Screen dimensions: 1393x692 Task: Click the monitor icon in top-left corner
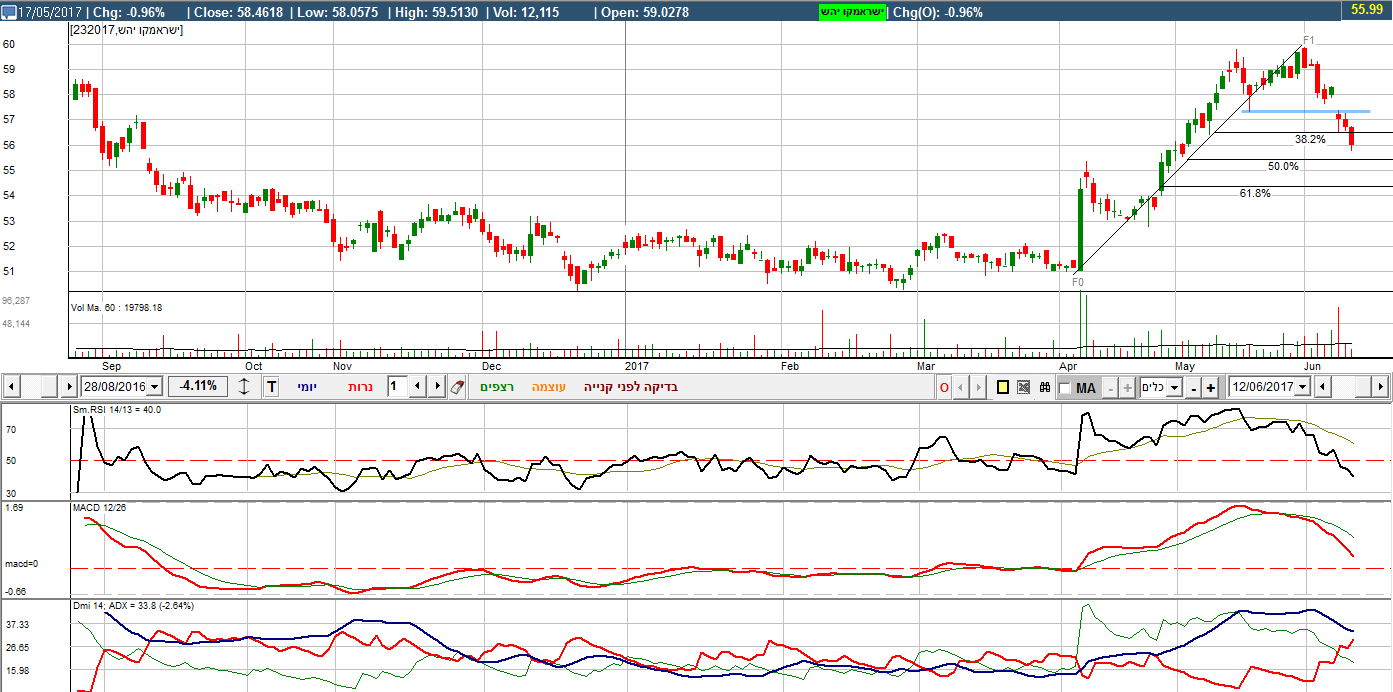pos(9,13)
